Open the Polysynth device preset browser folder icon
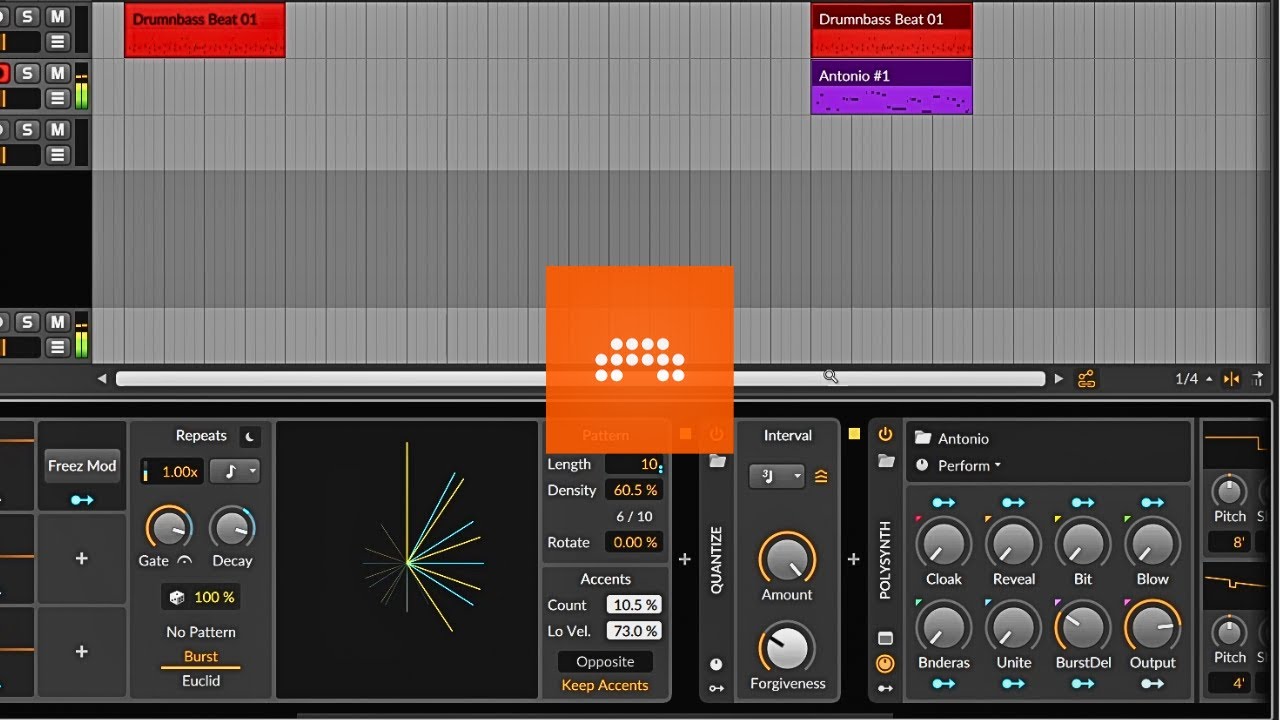Viewport: 1280px width, 720px height. [885, 461]
